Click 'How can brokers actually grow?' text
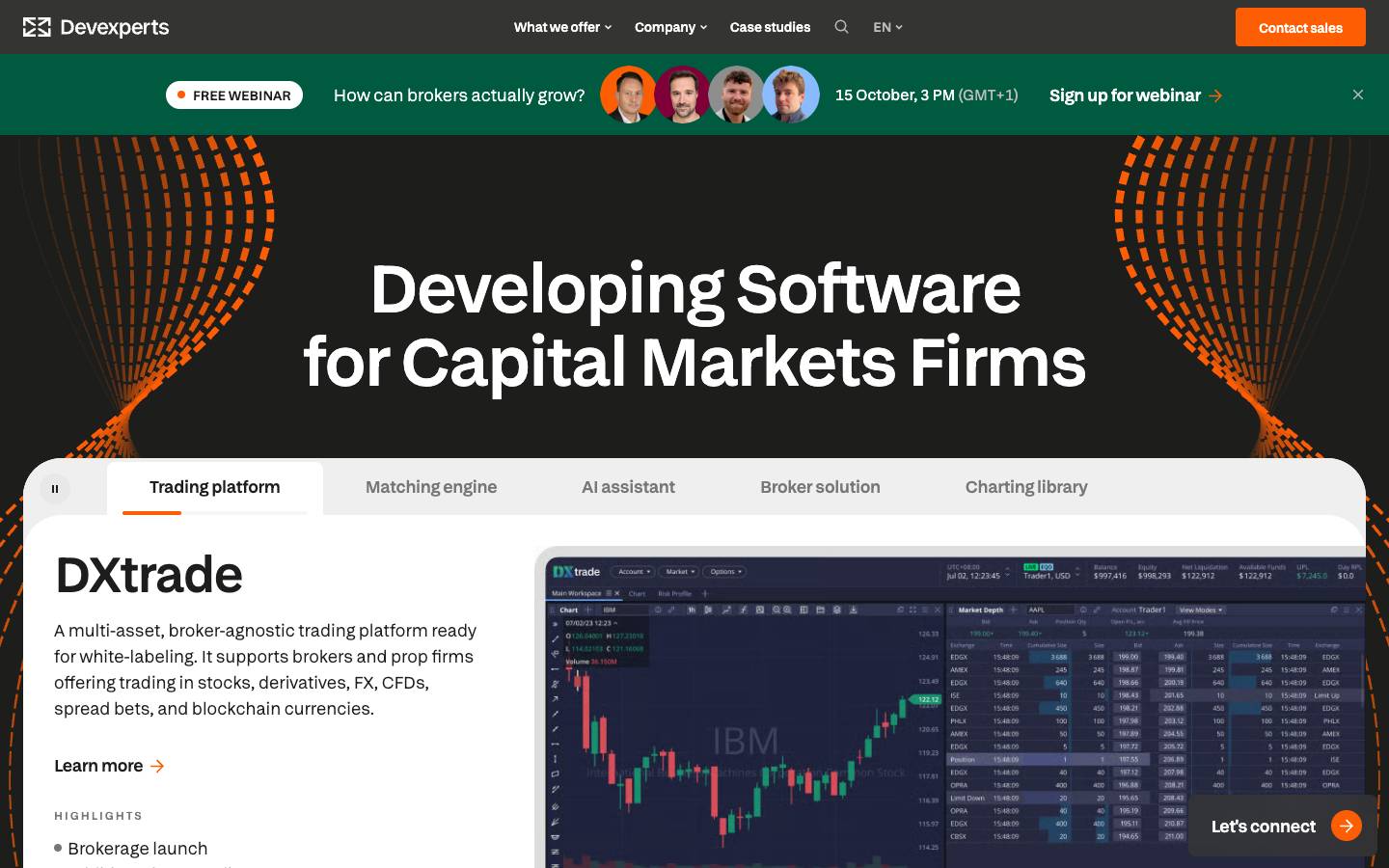This screenshot has width=1389, height=868. click(x=459, y=95)
